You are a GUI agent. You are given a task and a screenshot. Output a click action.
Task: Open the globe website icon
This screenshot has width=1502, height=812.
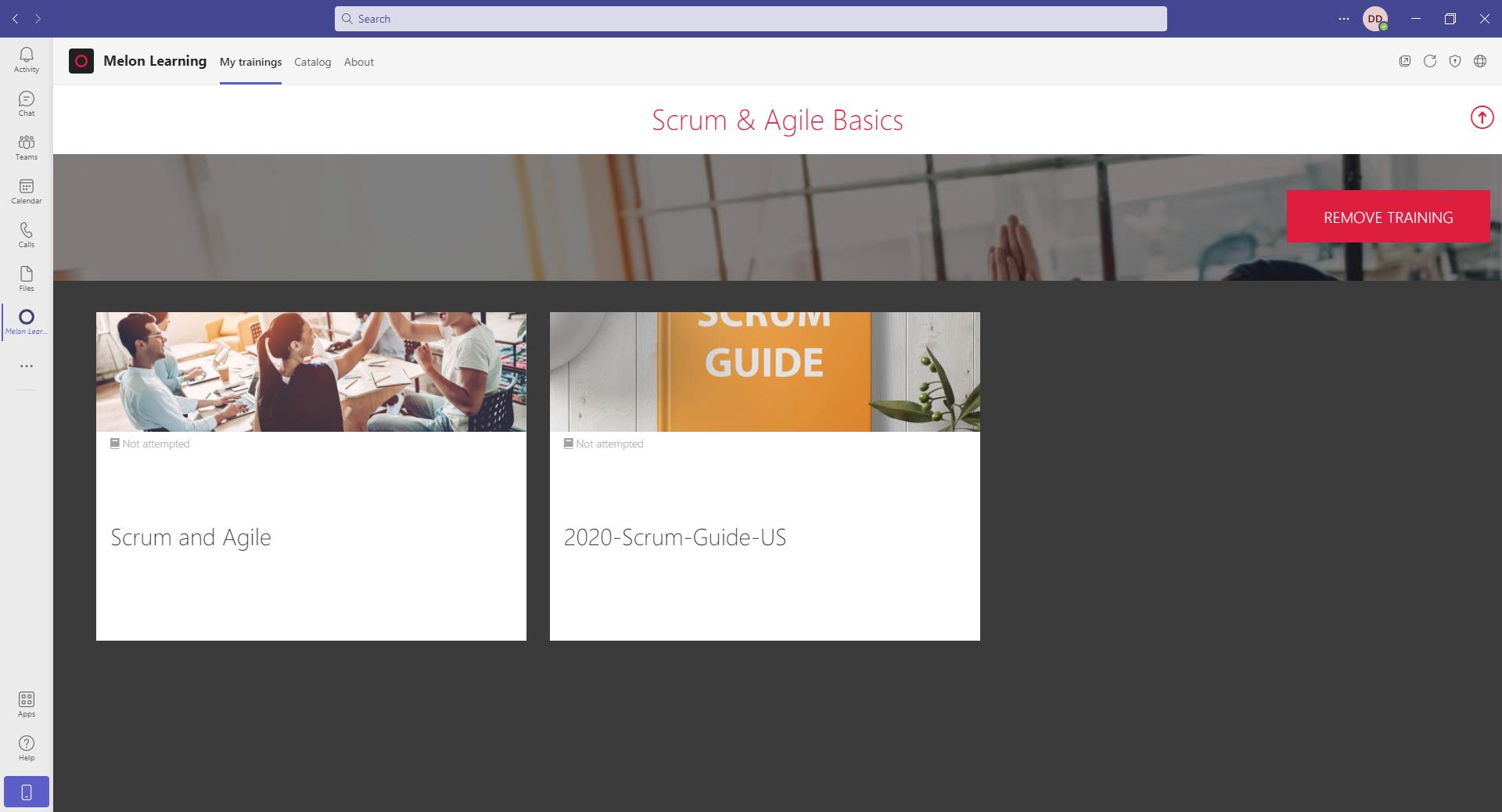click(x=1480, y=61)
